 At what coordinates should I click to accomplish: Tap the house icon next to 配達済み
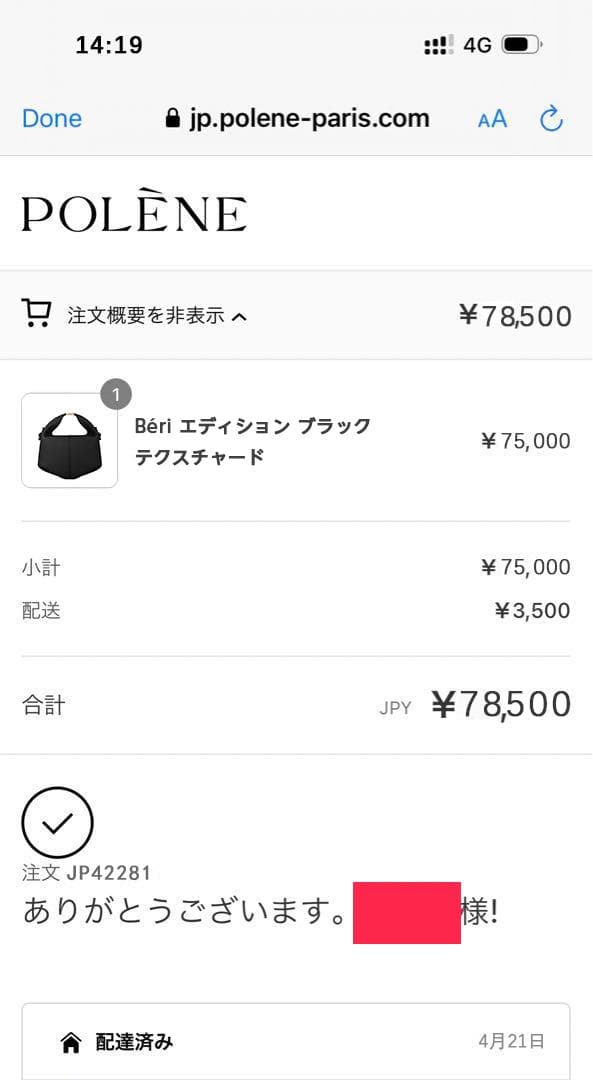(x=69, y=1042)
